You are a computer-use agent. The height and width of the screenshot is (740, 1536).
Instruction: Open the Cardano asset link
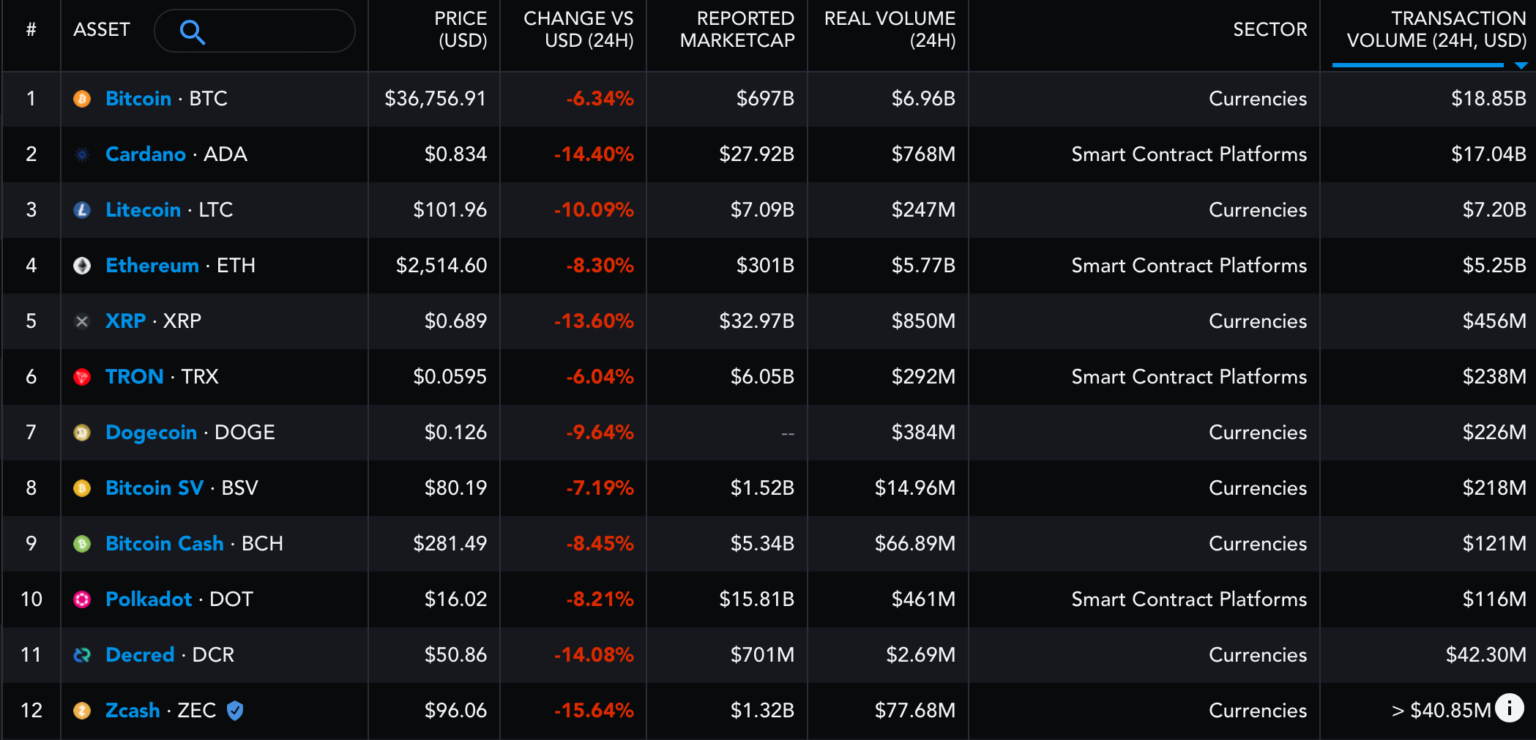coord(146,155)
